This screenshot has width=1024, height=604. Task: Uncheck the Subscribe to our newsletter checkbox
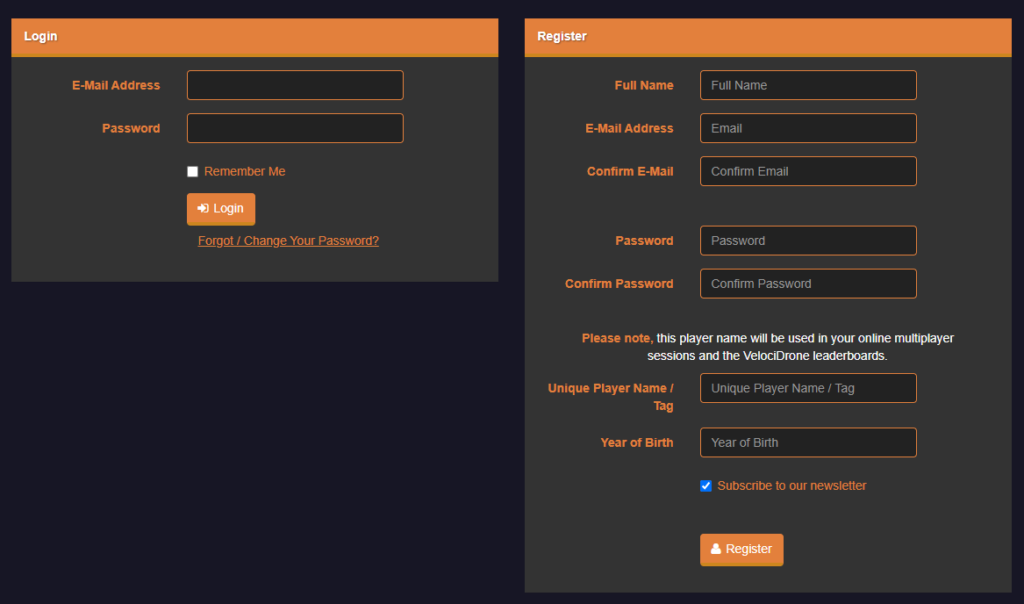click(x=706, y=486)
